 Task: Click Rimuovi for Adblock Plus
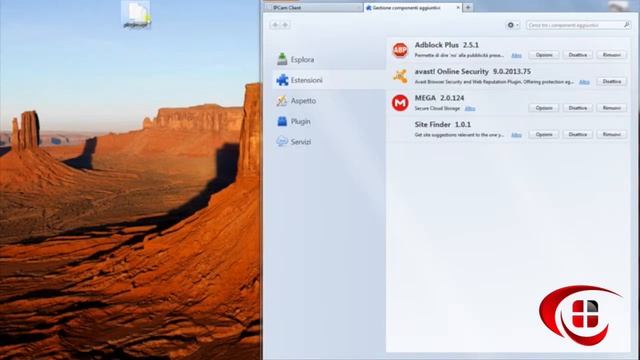point(611,55)
